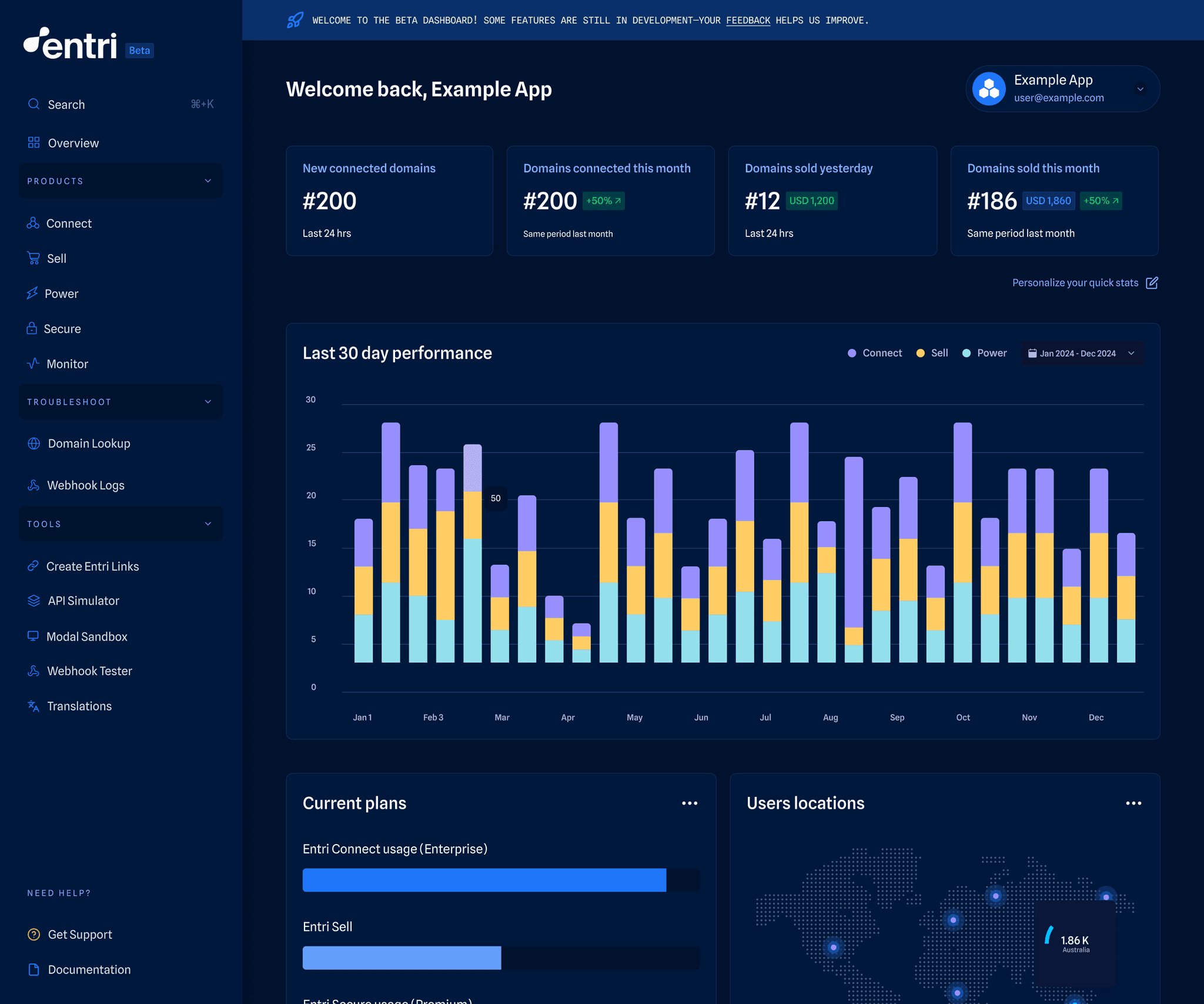Click the Webhook Tester icon
Screen dimensions: 1204x1004
click(x=34, y=671)
